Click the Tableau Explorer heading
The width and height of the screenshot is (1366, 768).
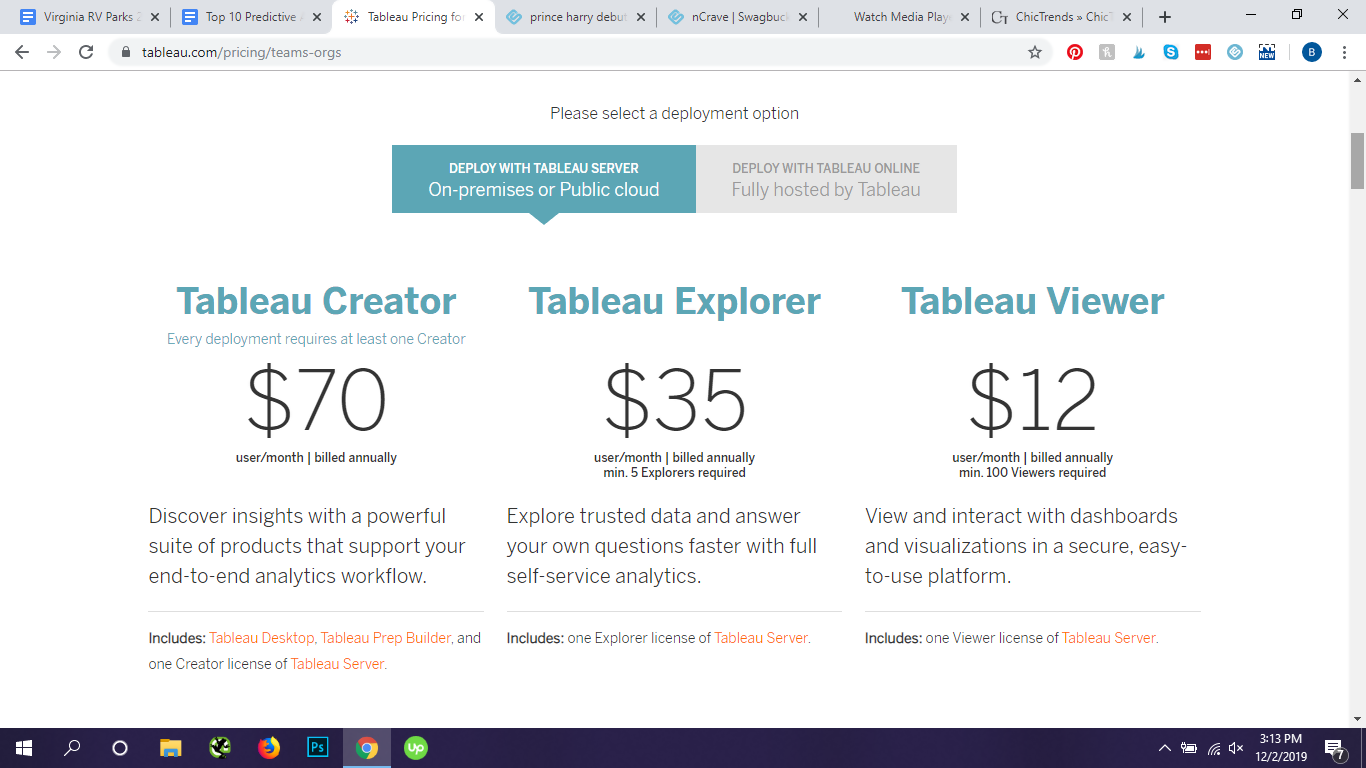coord(675,301)
